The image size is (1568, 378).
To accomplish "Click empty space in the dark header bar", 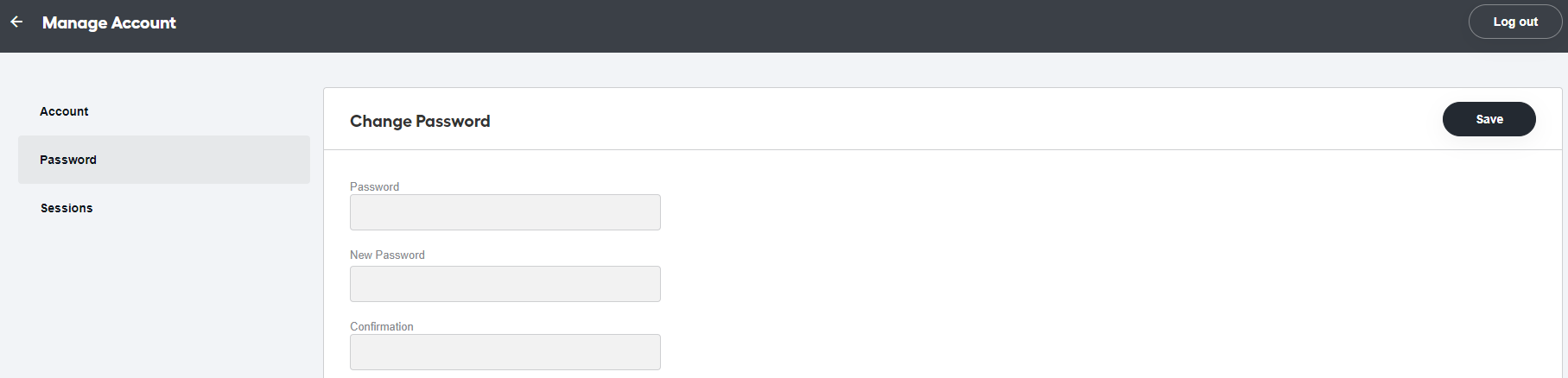I will pos(778,26).
